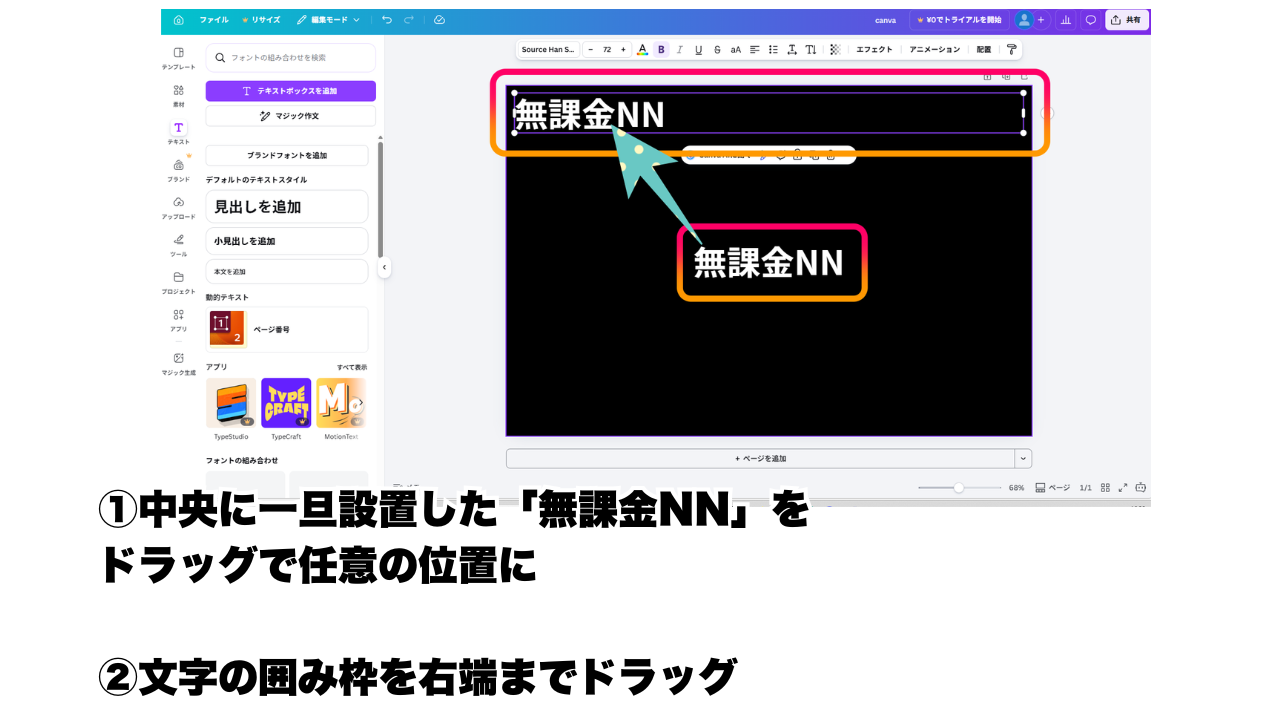The image size is (1280, 720).
Task: Open the エフェクト panel
Action: point(874,49)
